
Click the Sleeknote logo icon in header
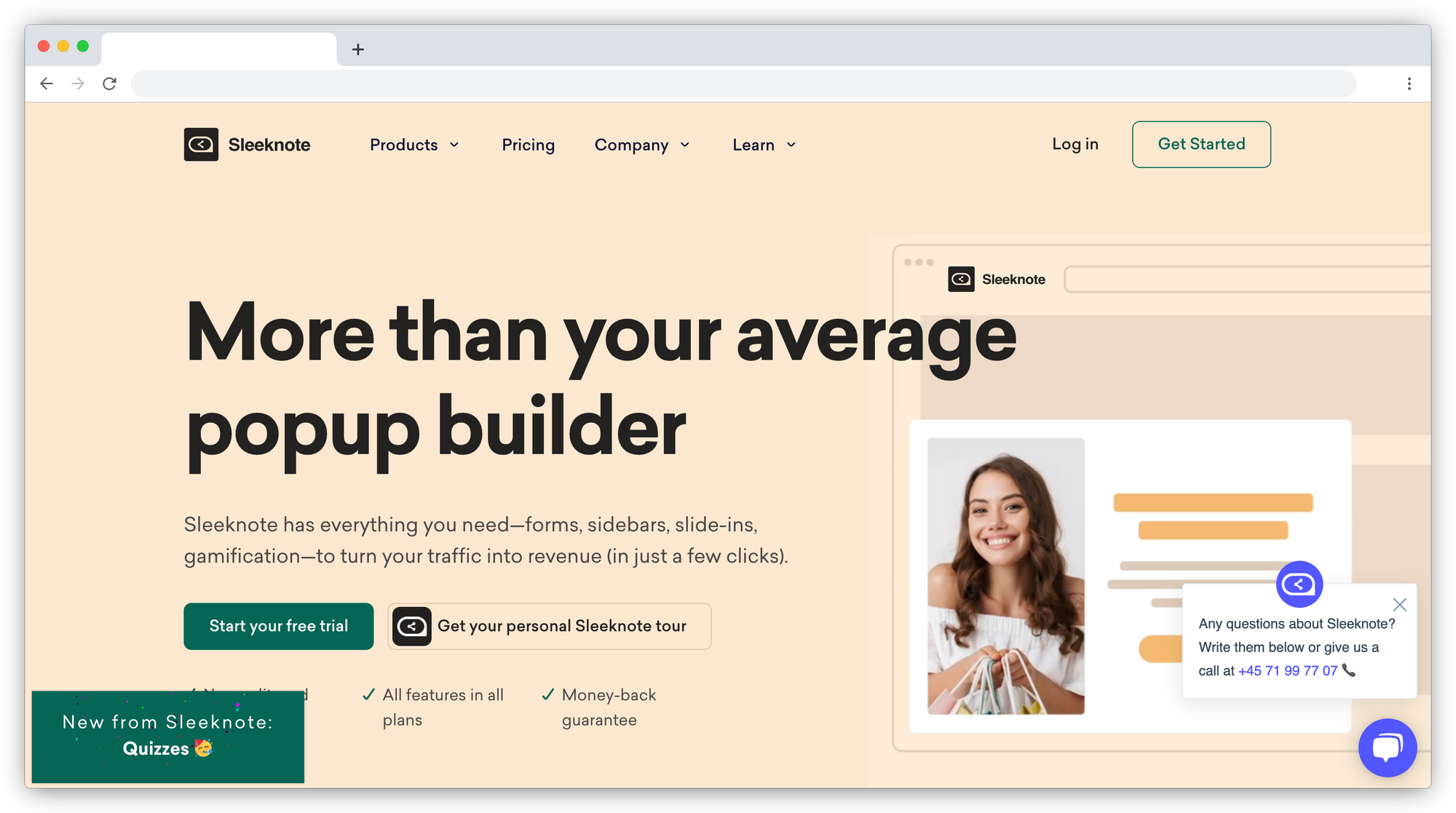click(201, 144)
